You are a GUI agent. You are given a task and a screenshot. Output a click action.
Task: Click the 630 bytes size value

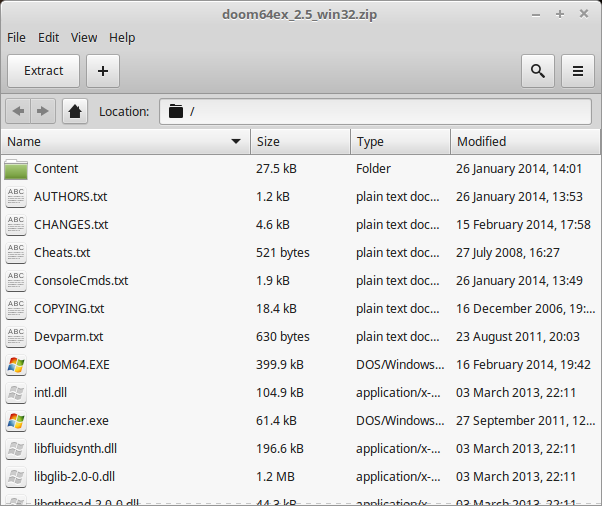pyautogui.click(x=283, y=337)
